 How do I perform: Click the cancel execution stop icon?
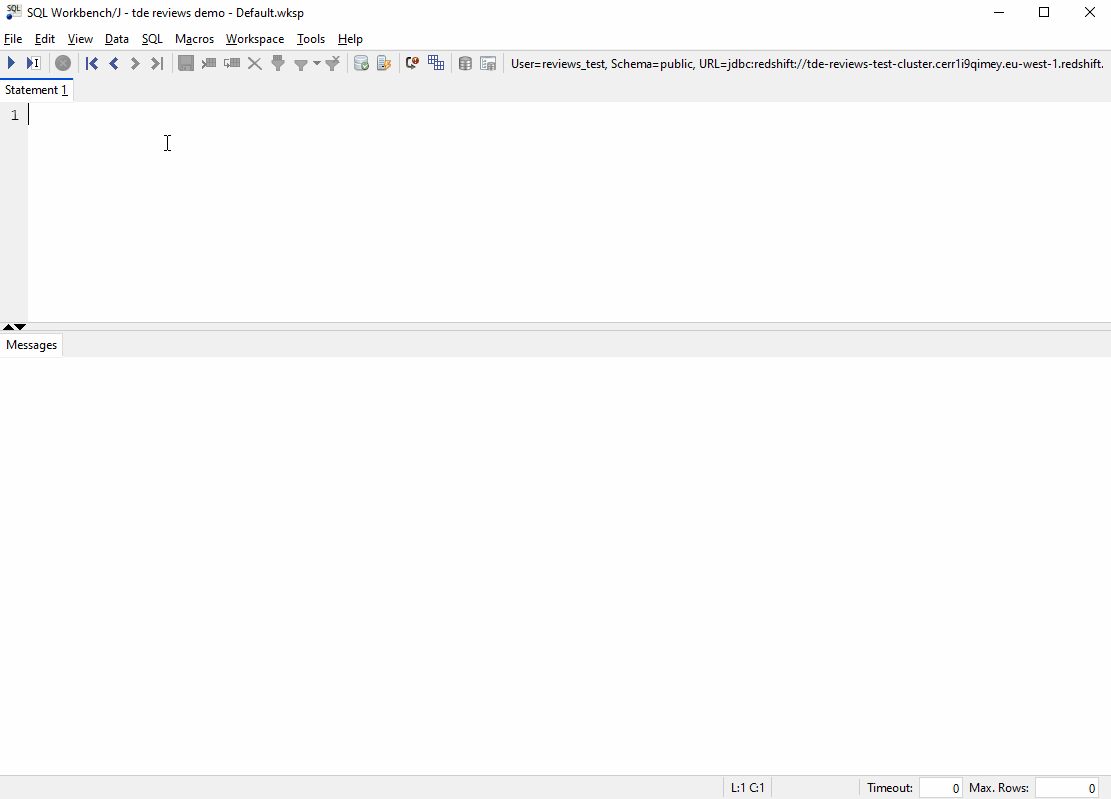coord(63,63)
